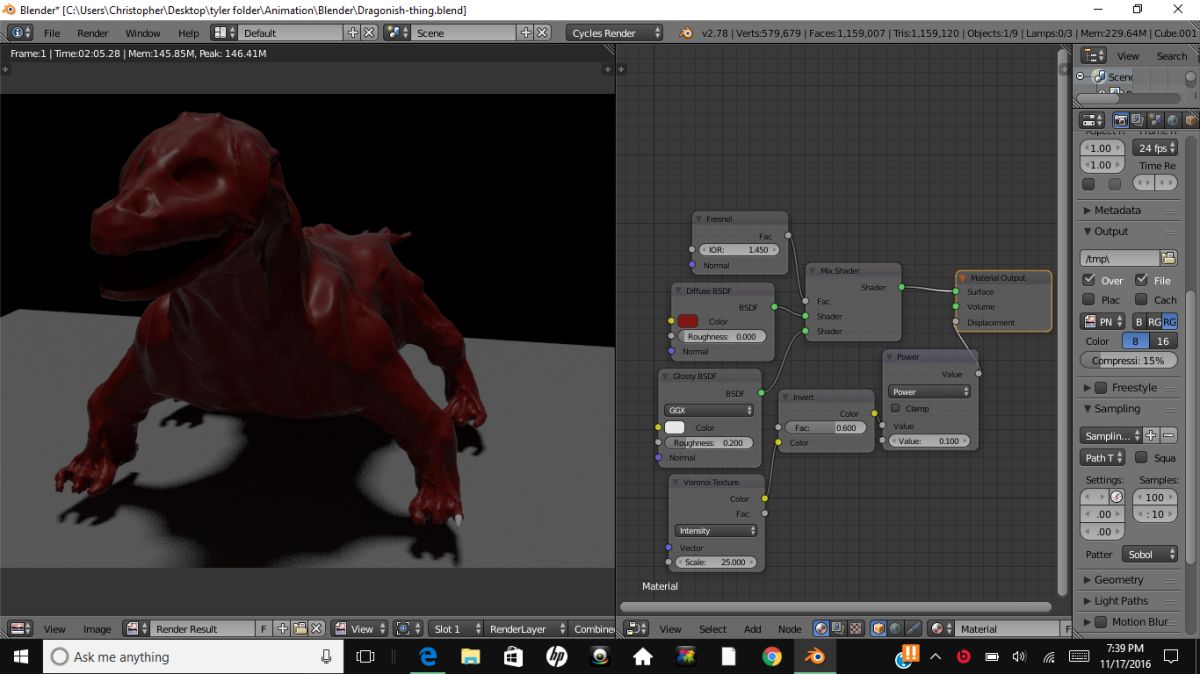Click the red Diffuse BSDF color swatch
Image resolution: width=1200 pixels, height=674 pixels.
[688, 321]
